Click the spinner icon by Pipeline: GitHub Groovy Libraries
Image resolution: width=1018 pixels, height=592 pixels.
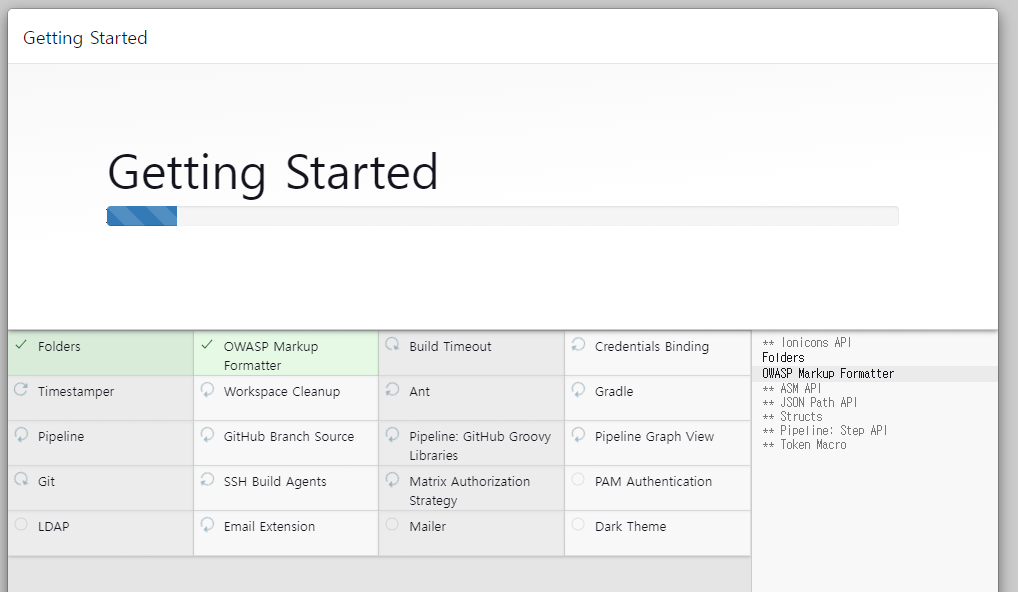coord(392,434)
